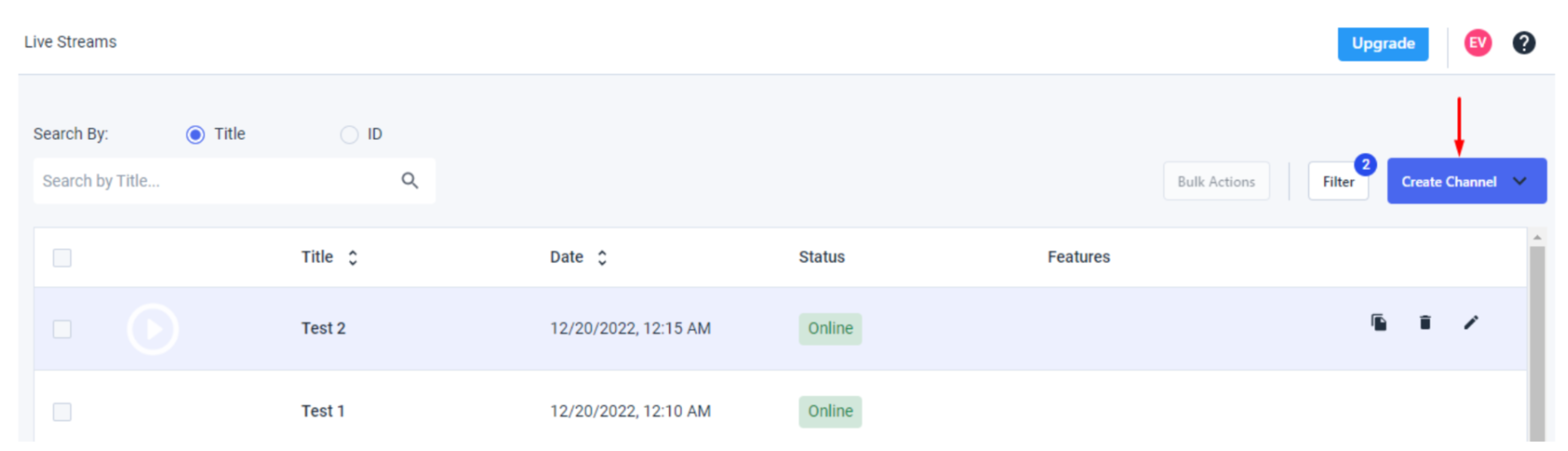This screenshot has height=451, width=1568.
Task: Tick the select-all header checkbox
Action: click(62, 258)
